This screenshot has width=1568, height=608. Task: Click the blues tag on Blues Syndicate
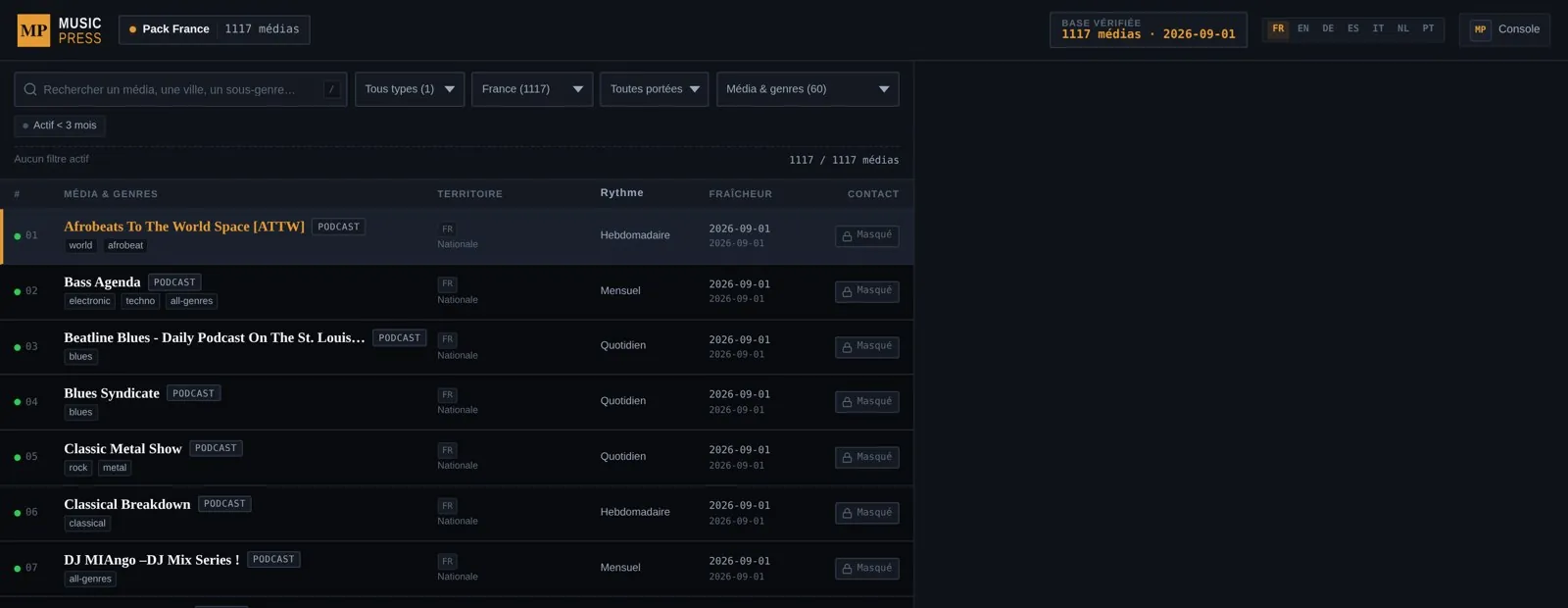(x=80, y=413)
